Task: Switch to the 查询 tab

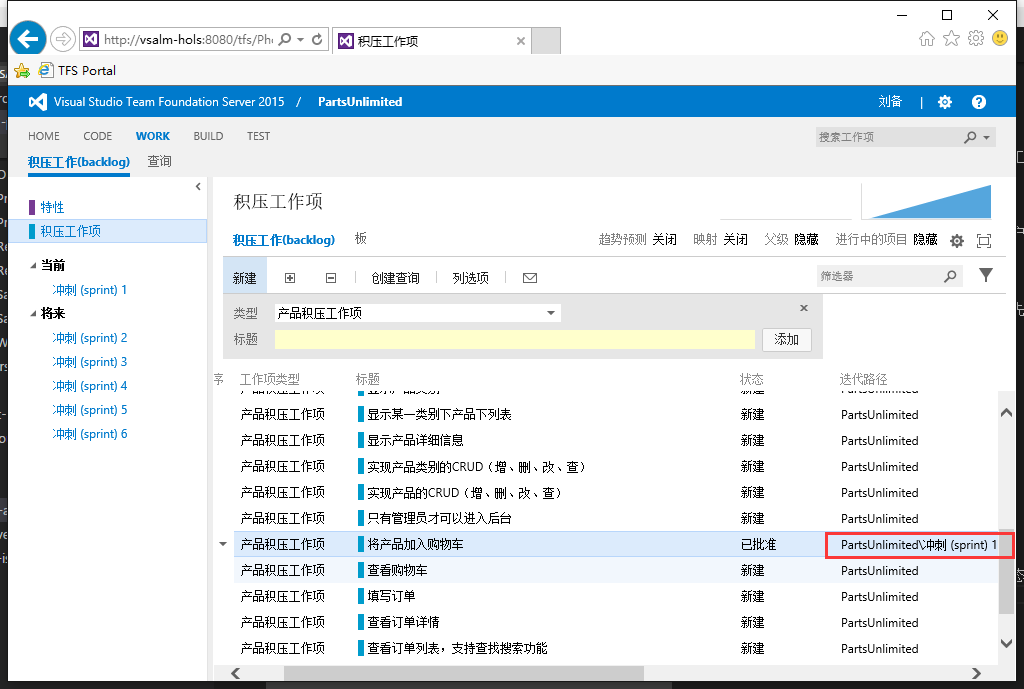Action: click(159, 161)
